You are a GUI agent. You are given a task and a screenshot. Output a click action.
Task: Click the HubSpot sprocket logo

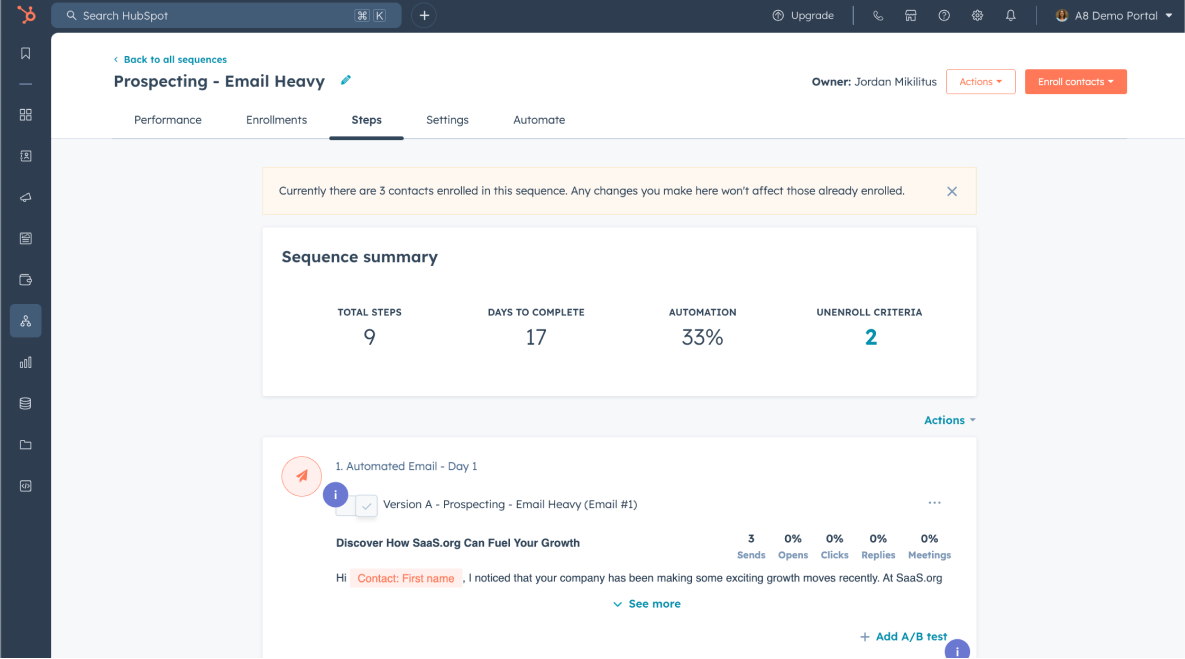point(26,15)
